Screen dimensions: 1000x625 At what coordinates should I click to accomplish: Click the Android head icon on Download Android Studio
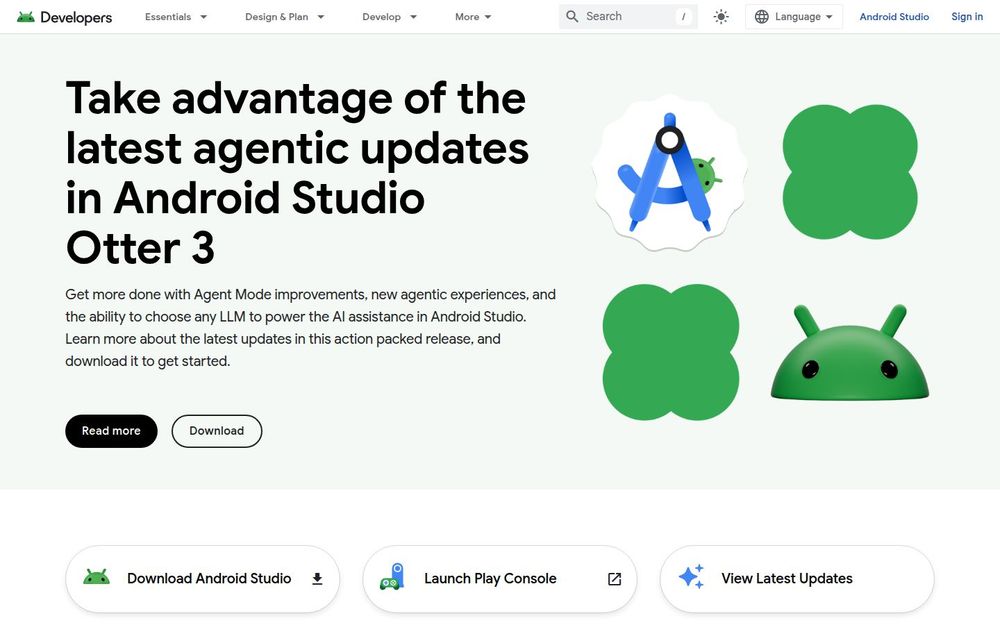click(96, 577)
